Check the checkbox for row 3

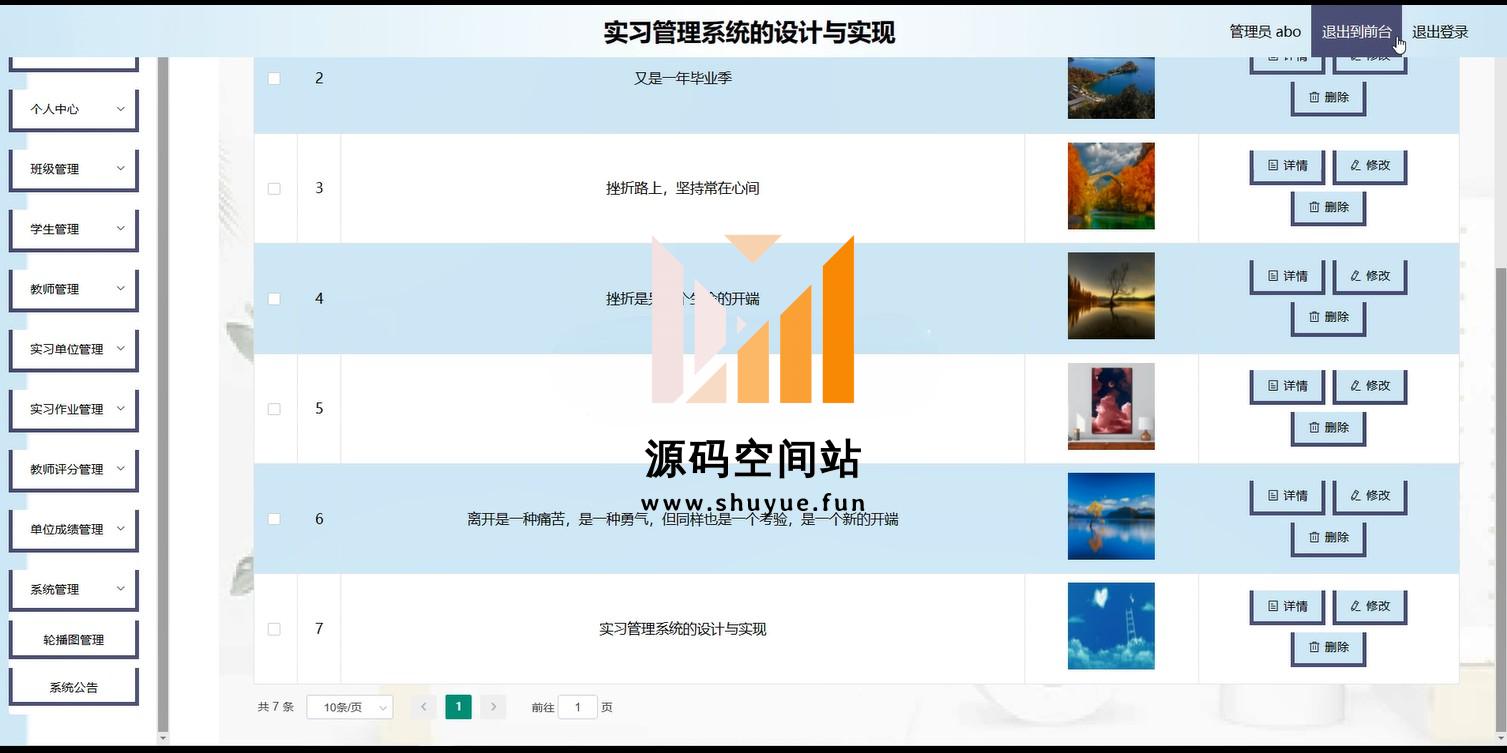click(274, 189)
